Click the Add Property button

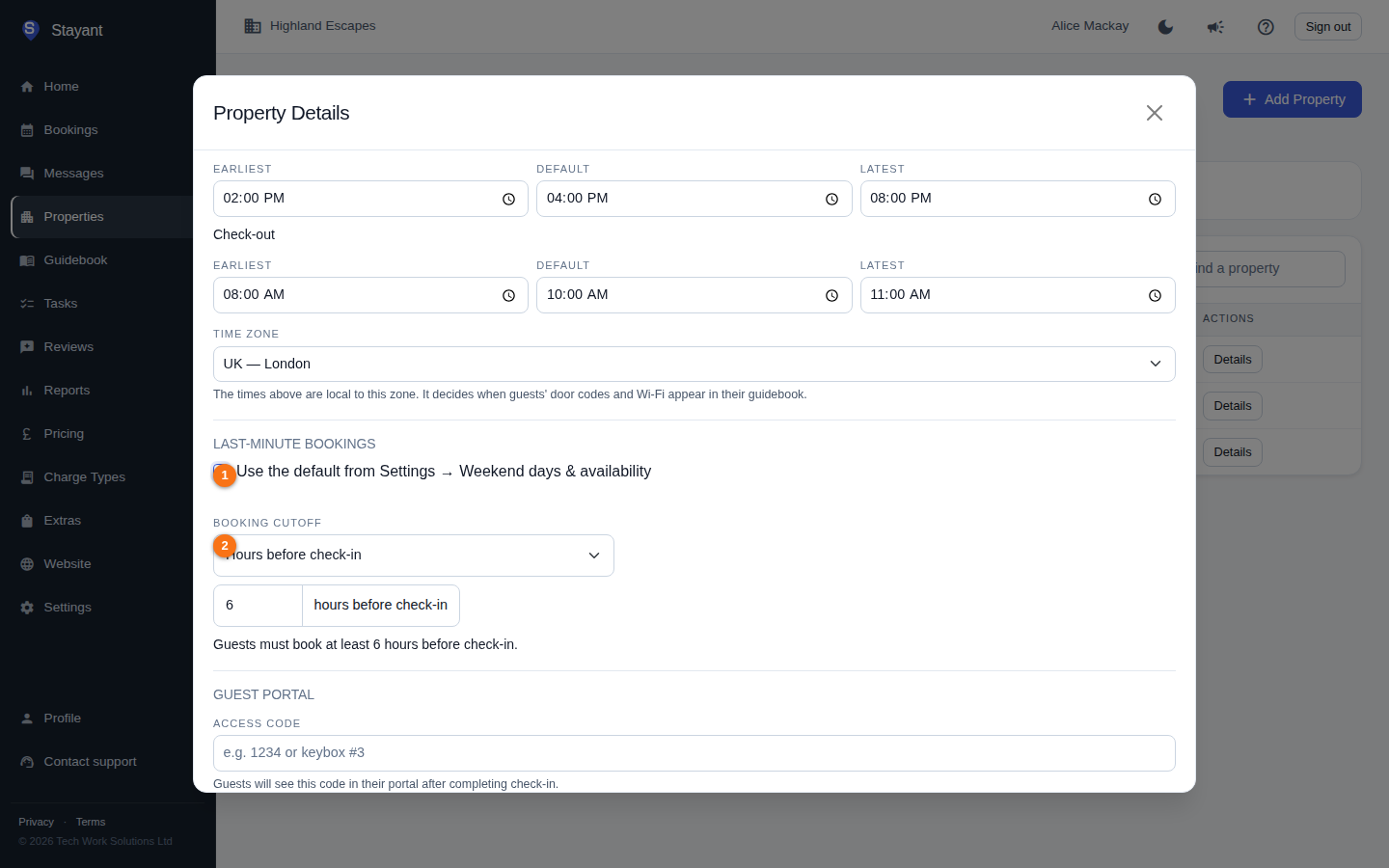click(x=1293, y=99)
